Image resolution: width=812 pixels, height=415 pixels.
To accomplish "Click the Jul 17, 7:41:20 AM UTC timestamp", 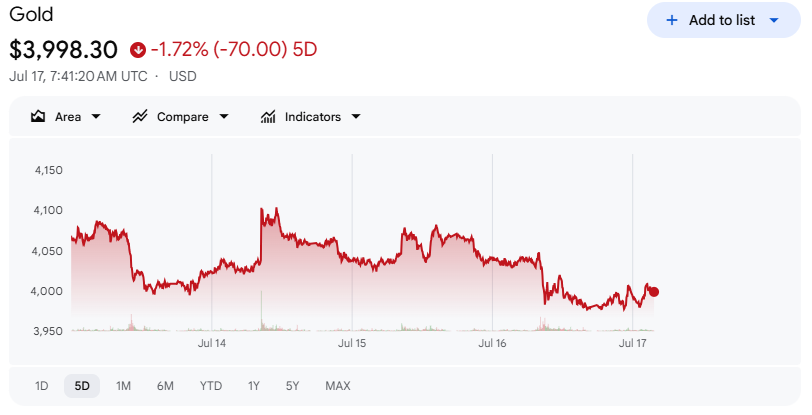I will point(78,76).
